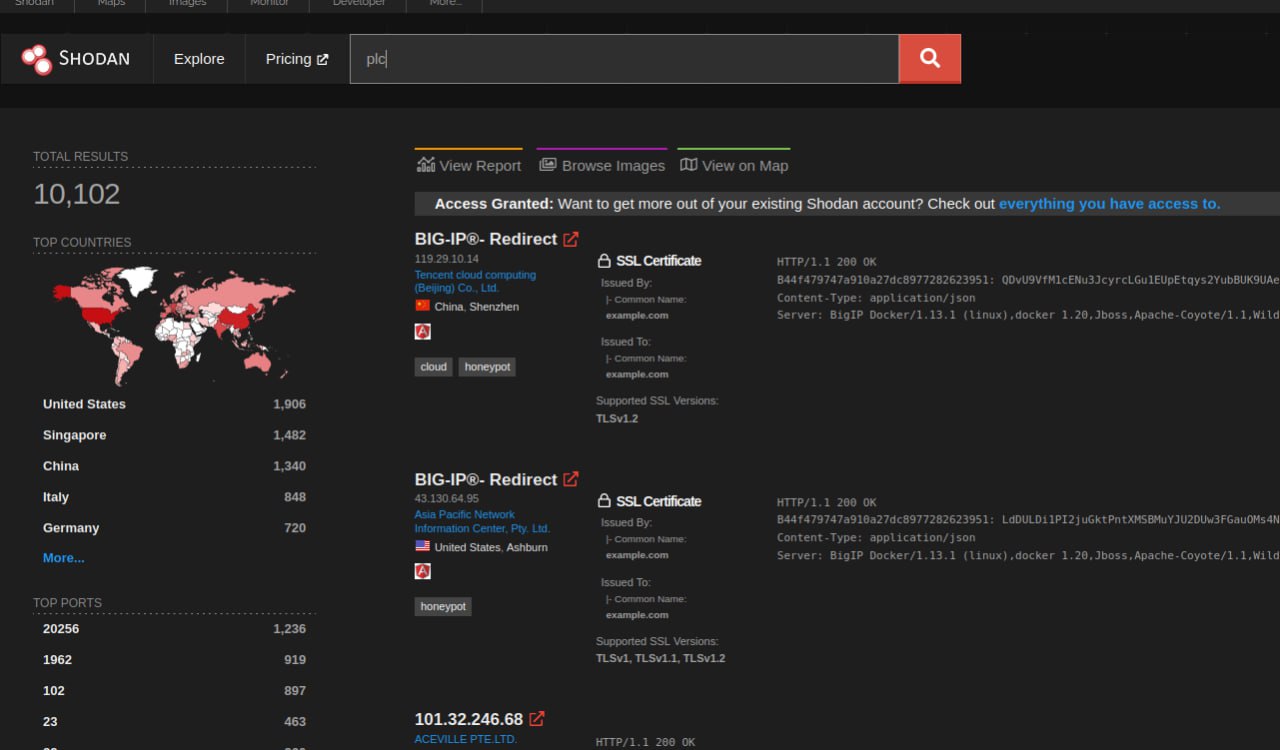Filter by port 20256
Image resolution: width=1280 pixels, height=750 pixels.
(x=61, y=629)
